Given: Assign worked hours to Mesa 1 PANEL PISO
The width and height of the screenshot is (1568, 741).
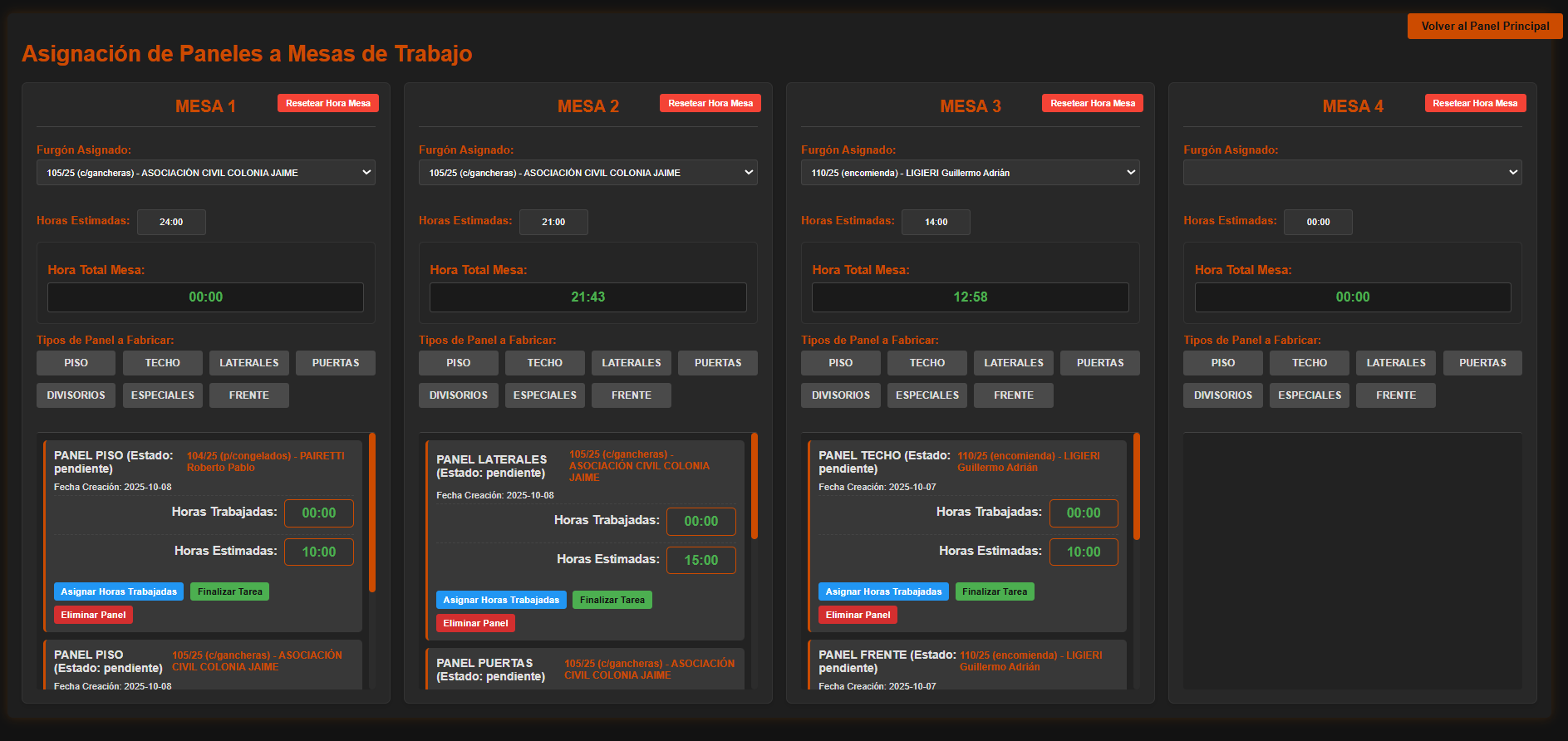Looking at the screenshot, I should click(119, 591).
